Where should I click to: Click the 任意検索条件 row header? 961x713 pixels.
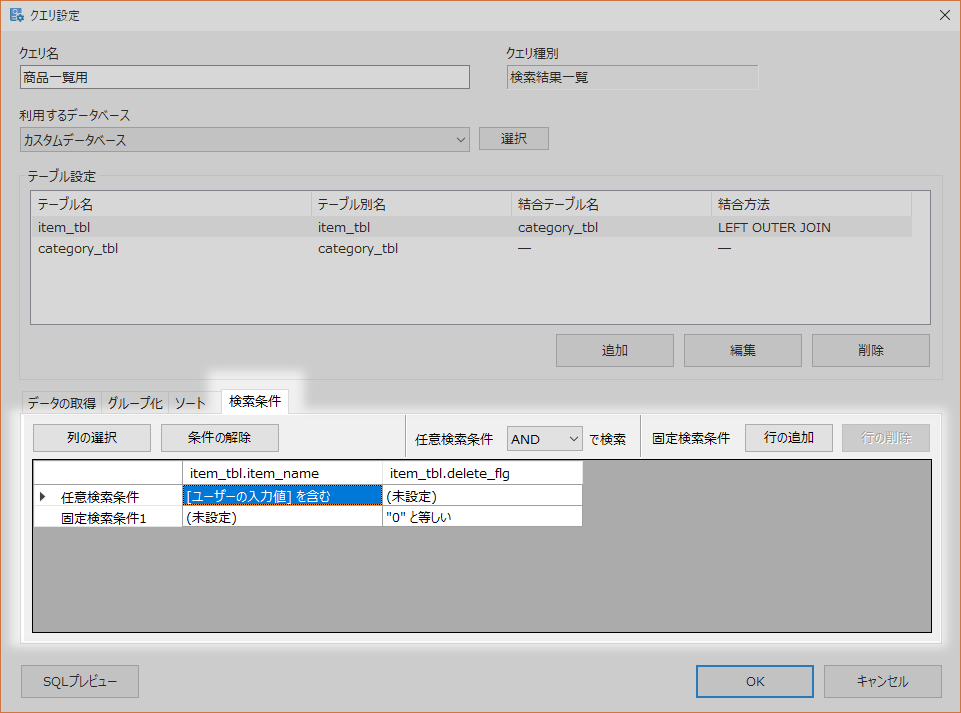108,496
